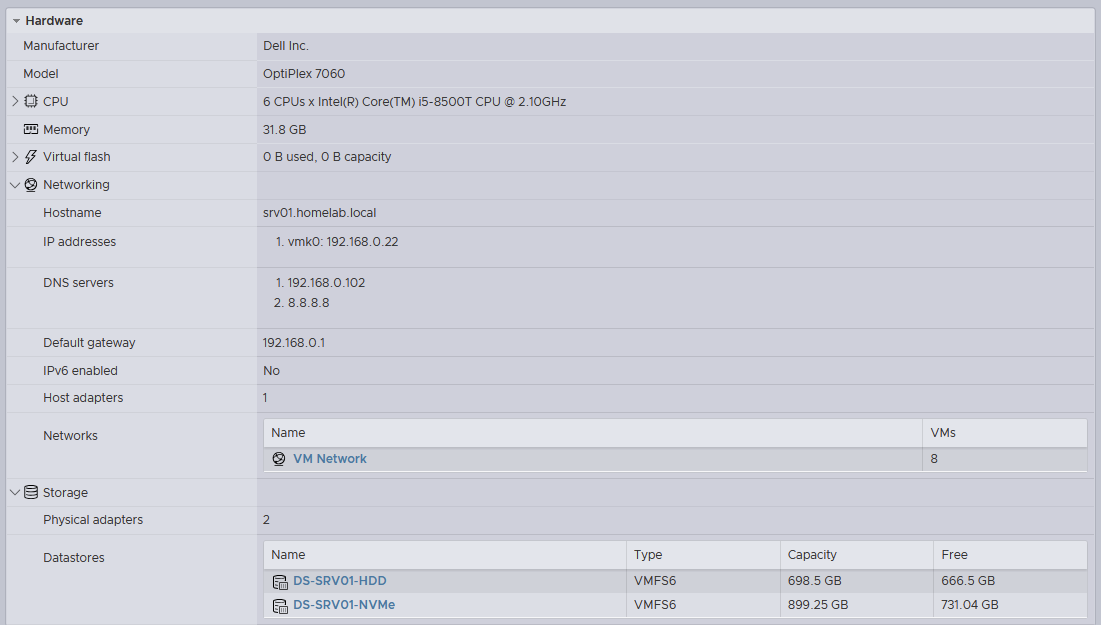Sort datastores by Capacity column header
Screen dimensions: 1101x625
coord(812,555)
